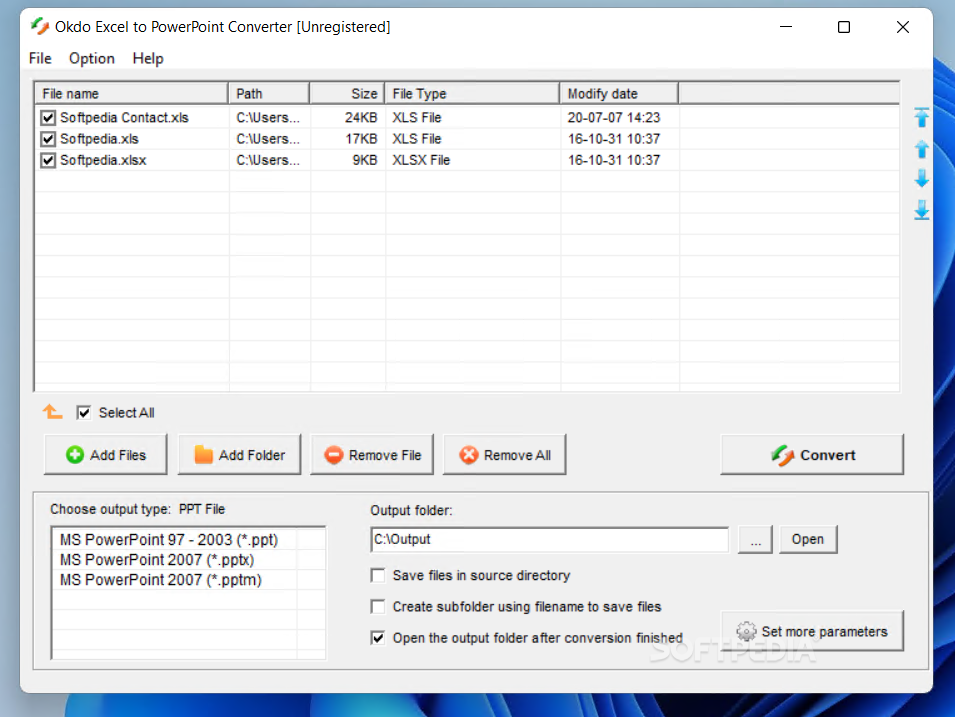Move selected file to bottom of list

(x=922, y=210)
